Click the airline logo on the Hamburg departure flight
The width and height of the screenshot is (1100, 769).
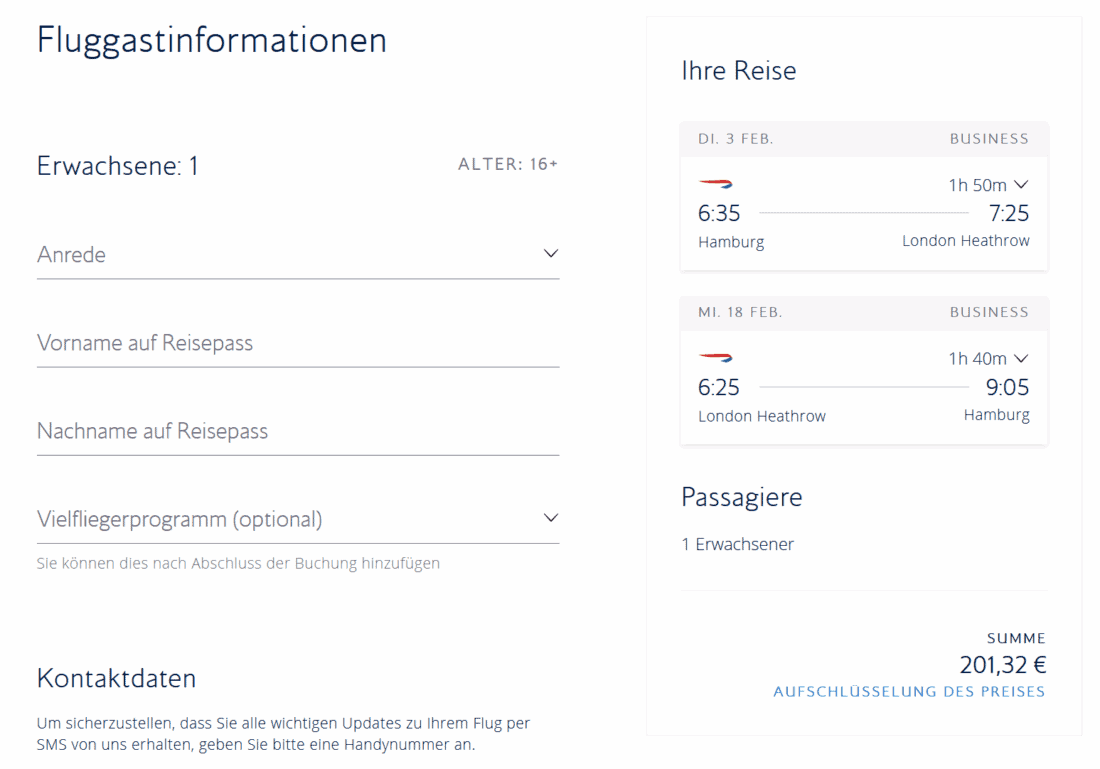(x=715, y=184)
